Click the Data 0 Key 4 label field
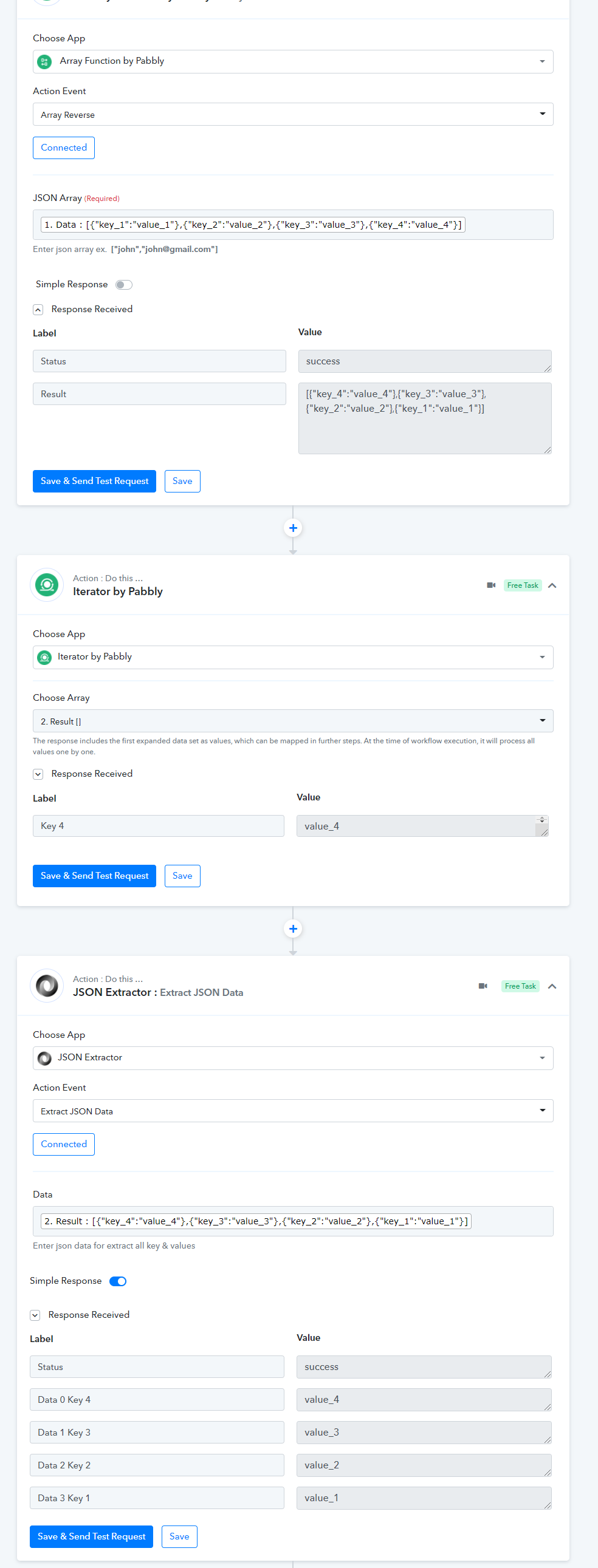 (x=157, y=1399)
